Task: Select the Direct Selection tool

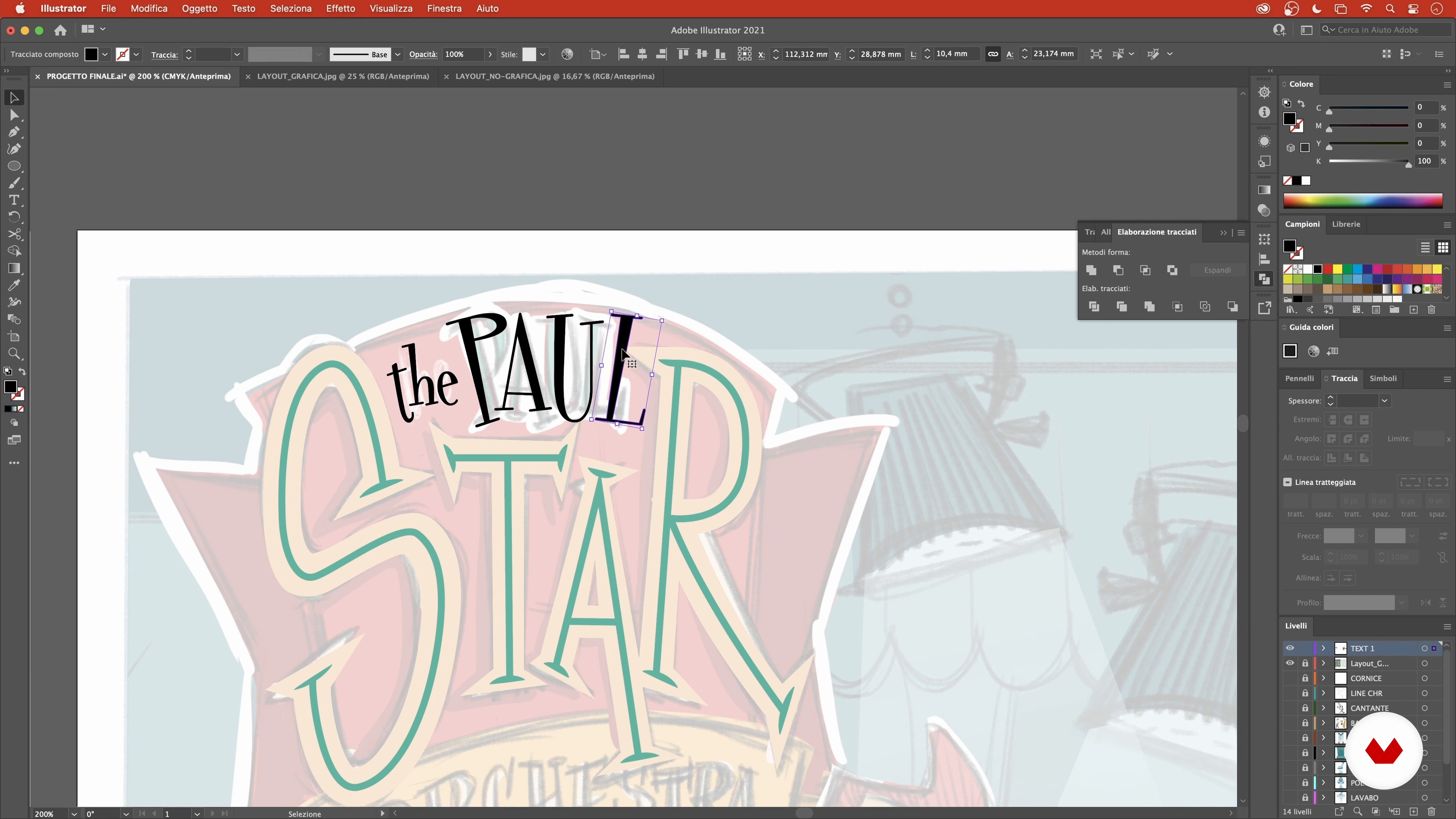Action: 14,115
